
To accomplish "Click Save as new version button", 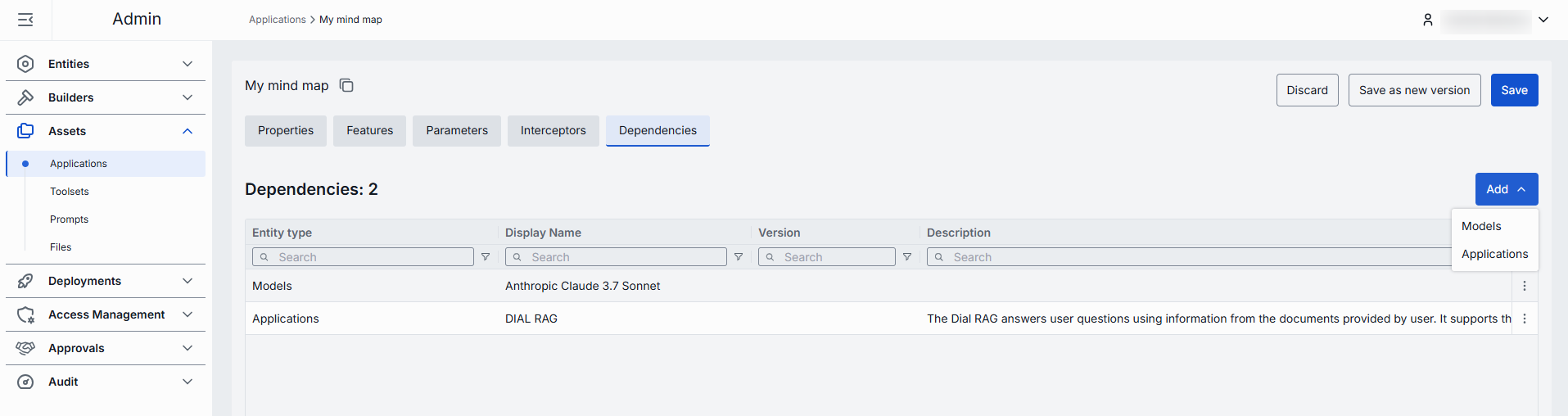I will (1414, 90).
